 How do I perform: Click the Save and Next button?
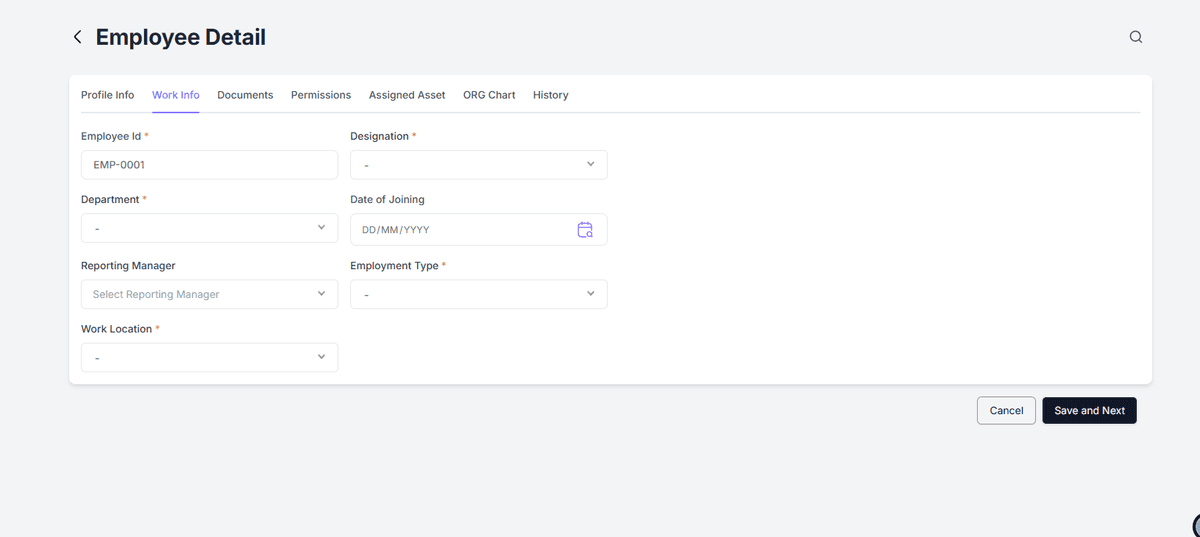[x=1089, y=411]
